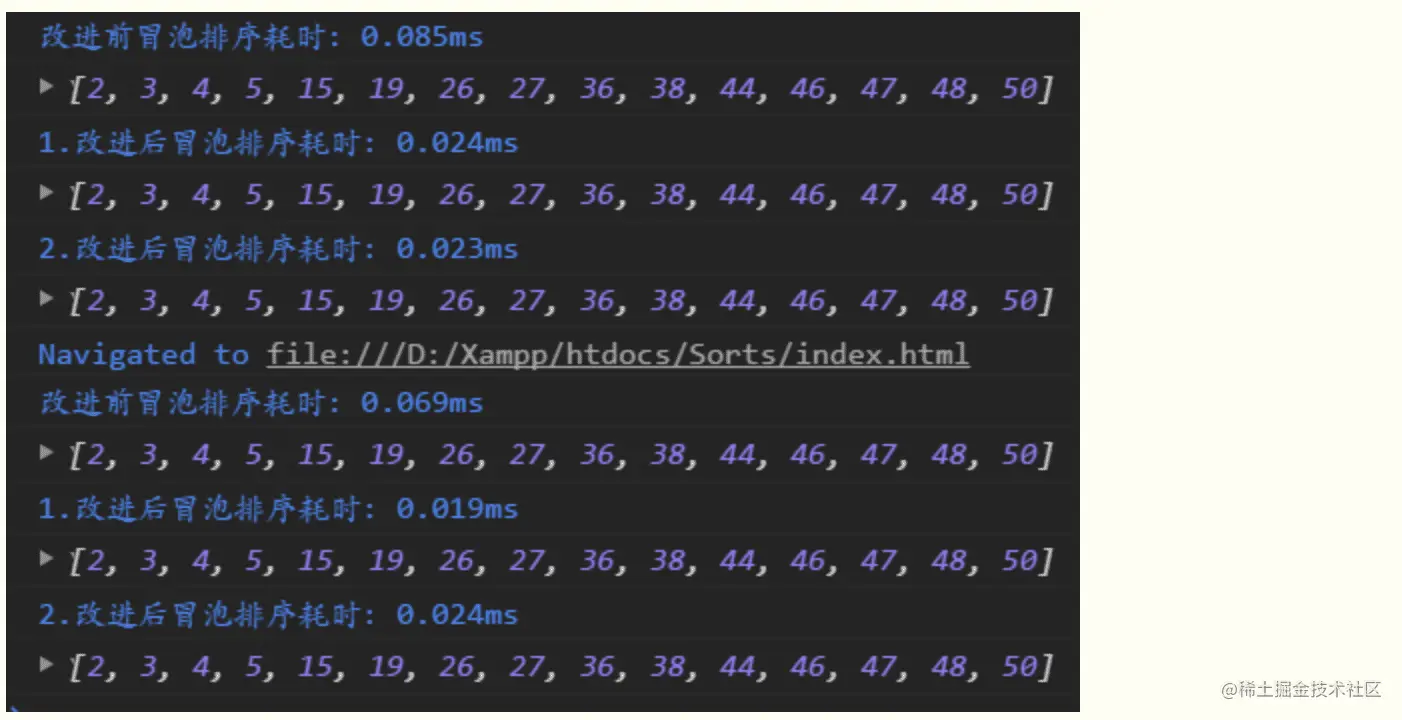Select the 'Navigated to' text

coord(143,354)
